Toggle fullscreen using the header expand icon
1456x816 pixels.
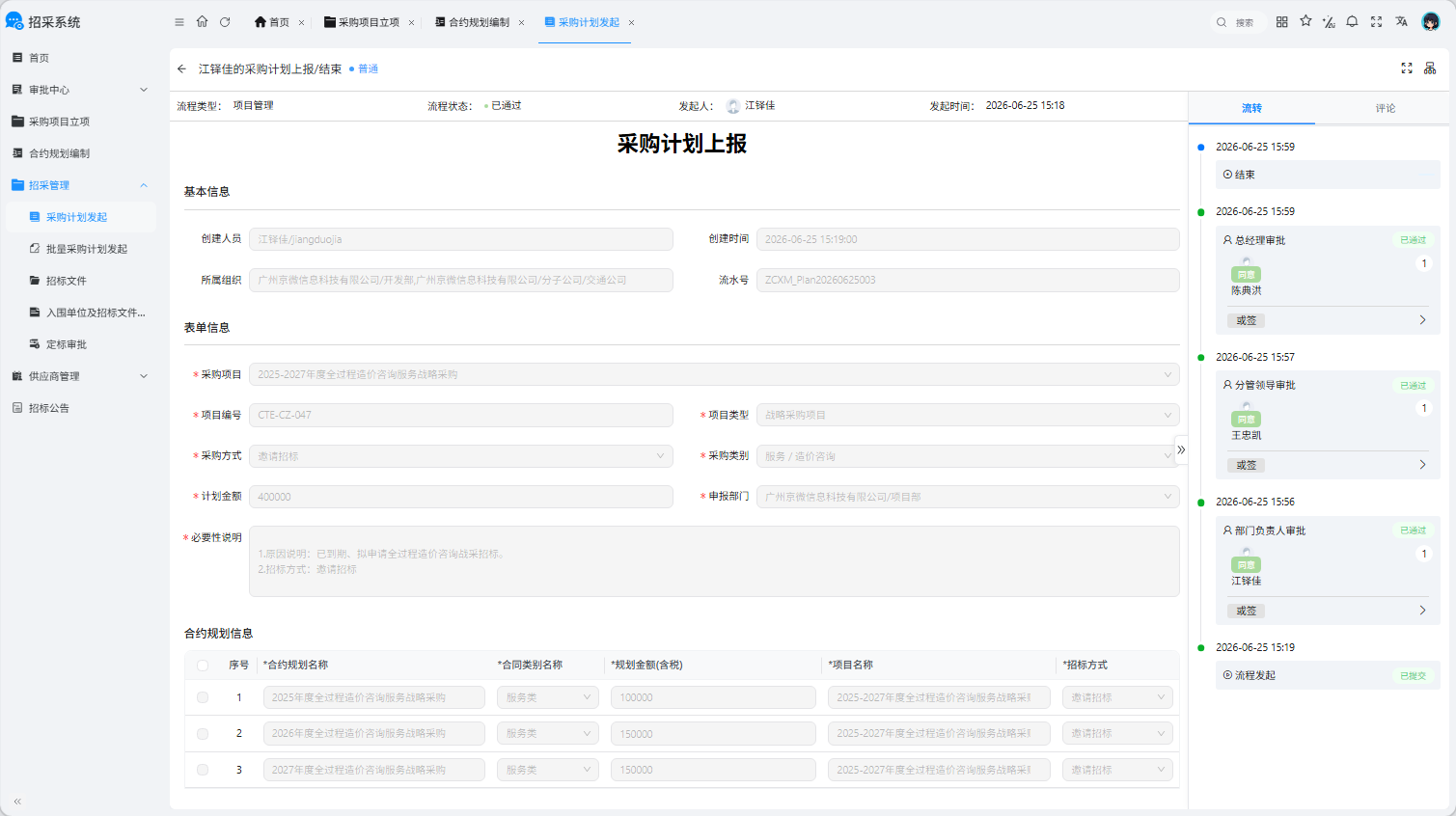[1376, 21]
